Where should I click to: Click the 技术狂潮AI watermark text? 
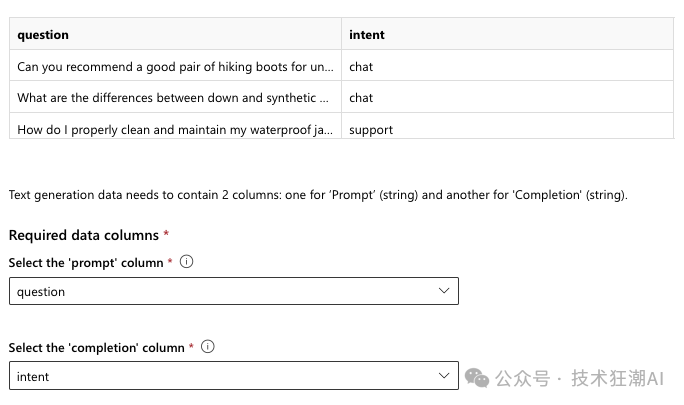(x=618, y=378)
